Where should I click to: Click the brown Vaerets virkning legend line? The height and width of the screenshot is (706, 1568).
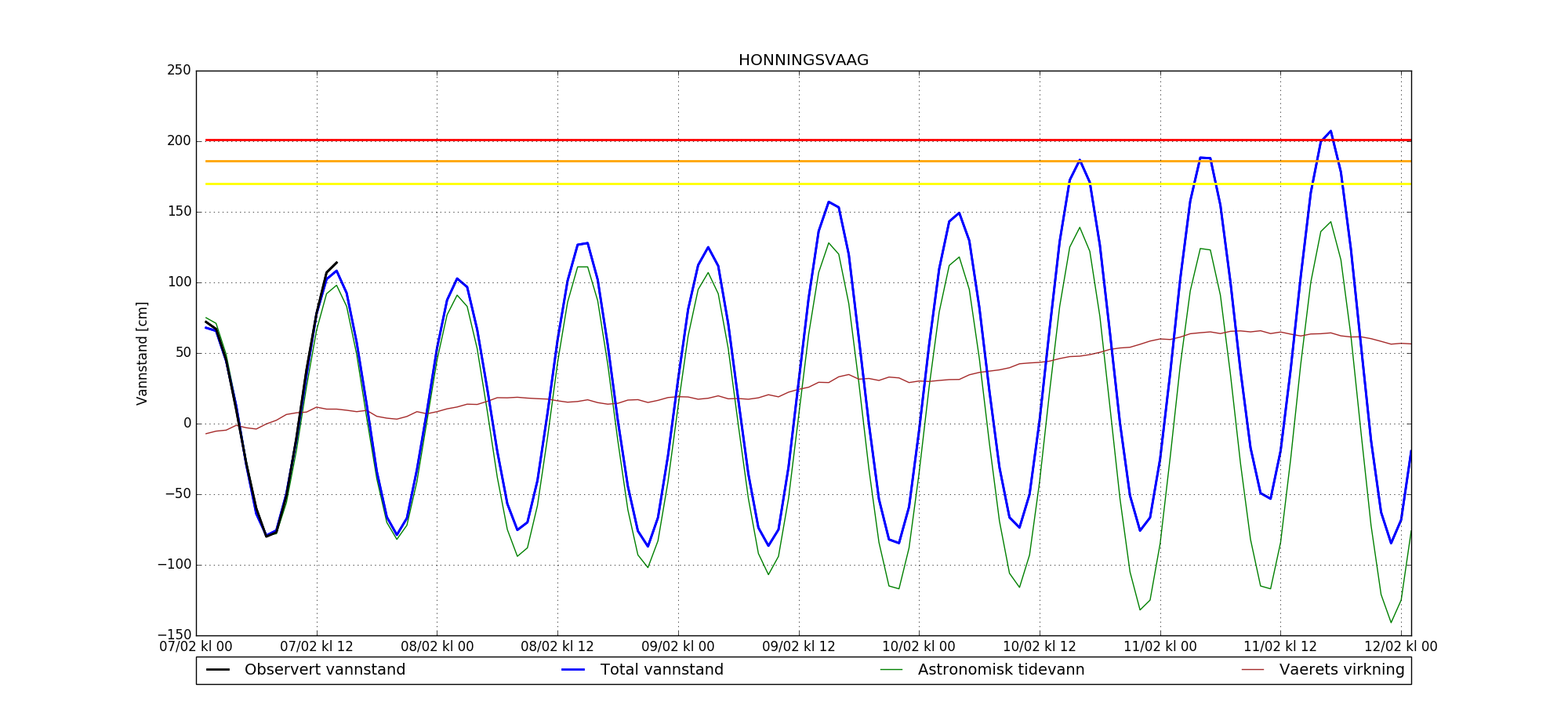point(1253,670)
